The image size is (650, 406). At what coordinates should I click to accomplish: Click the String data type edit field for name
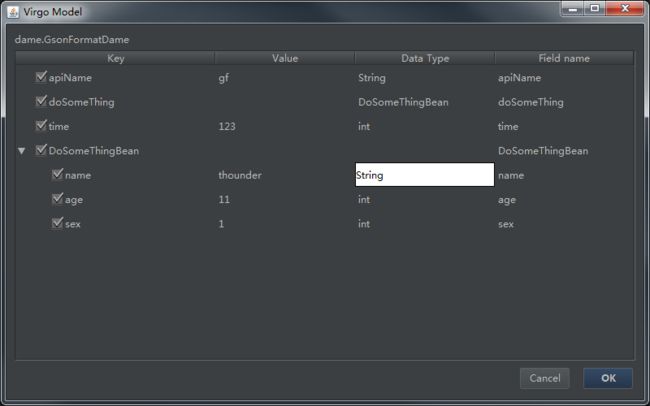[424, 175]
